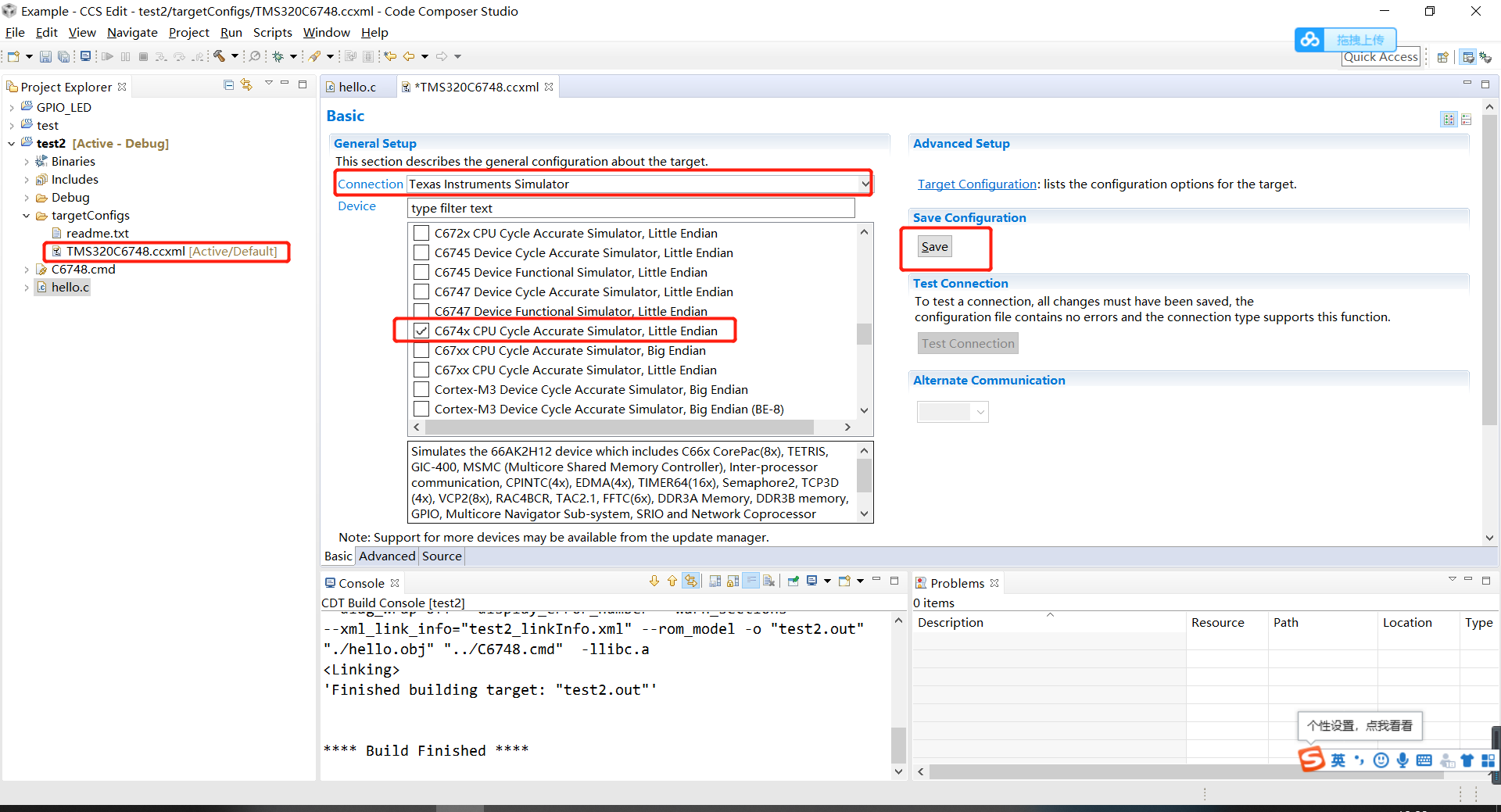
Task: Check C67xx CPU Cycle Accurate Simulator, Little Endian
Action: 421,370
